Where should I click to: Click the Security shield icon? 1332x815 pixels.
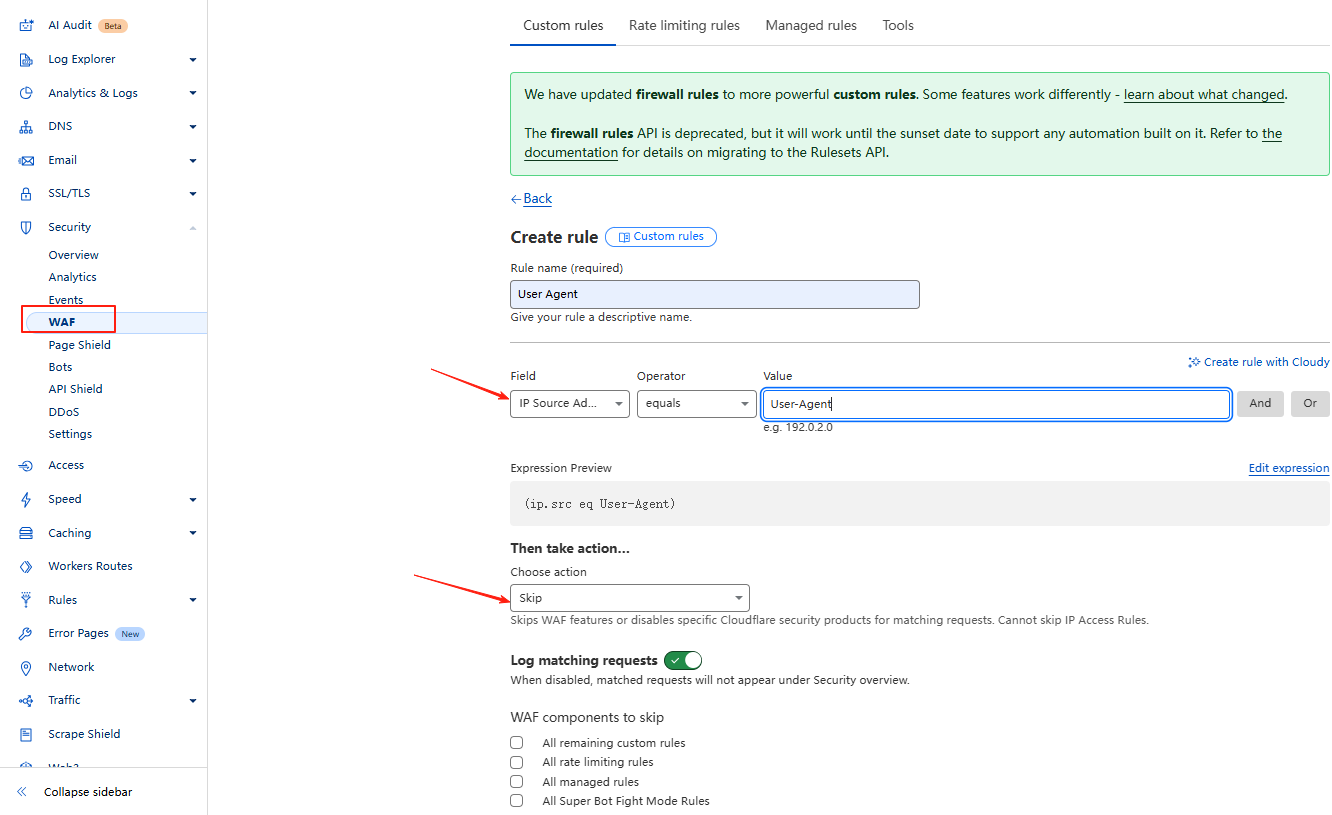point(25,226)
